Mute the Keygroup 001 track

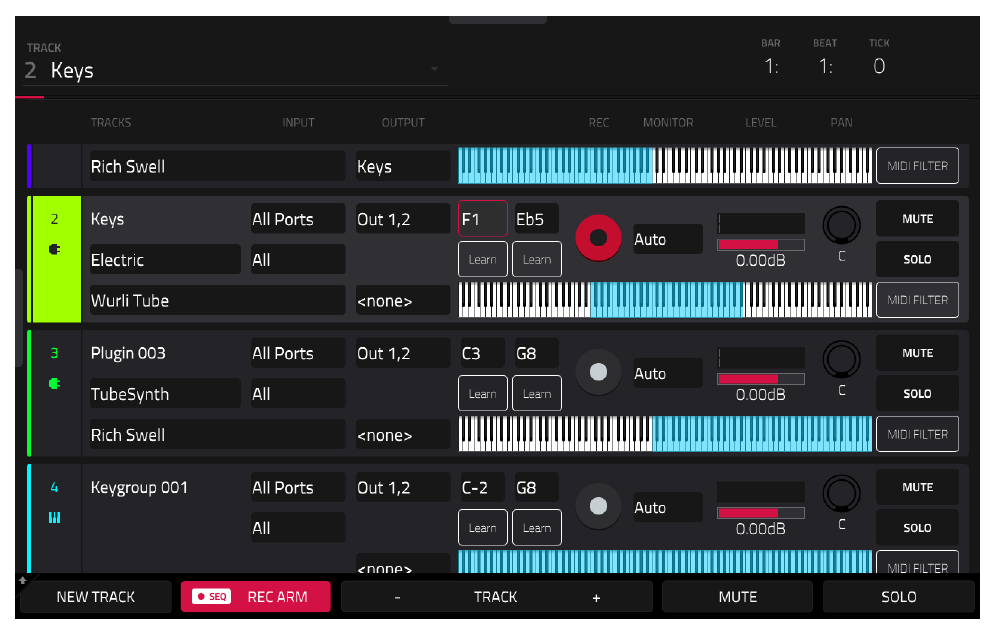(917, 487)
